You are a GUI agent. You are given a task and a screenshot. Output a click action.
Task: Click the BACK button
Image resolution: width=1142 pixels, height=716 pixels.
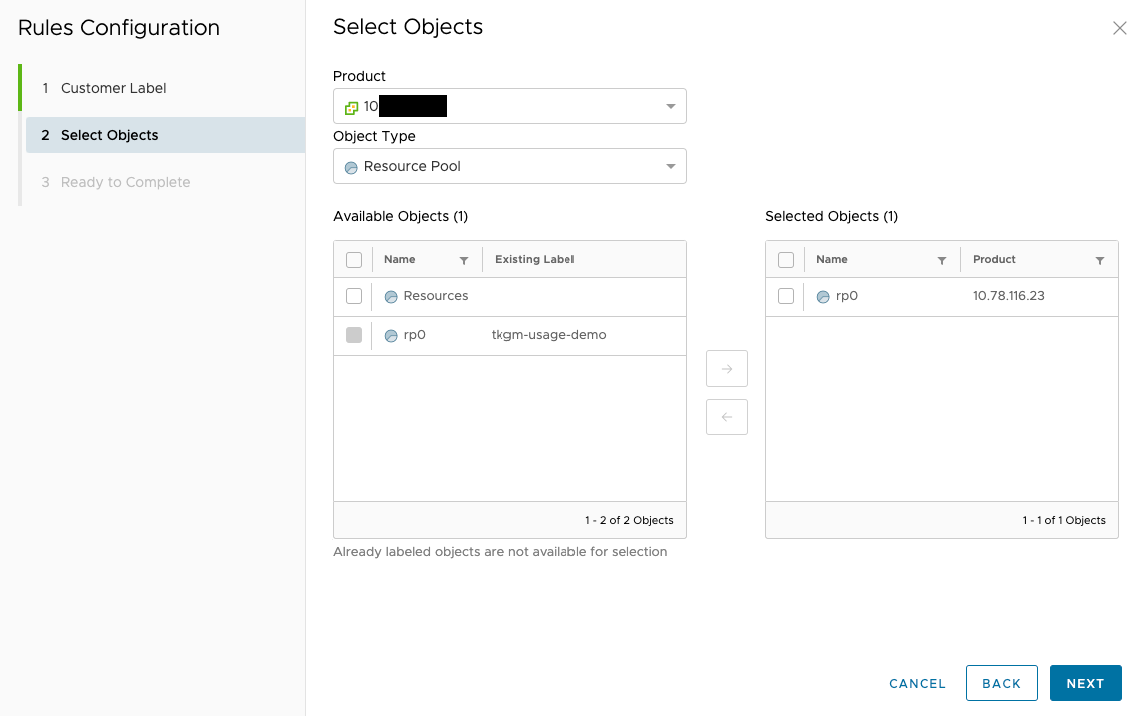tap(1001, 683)
